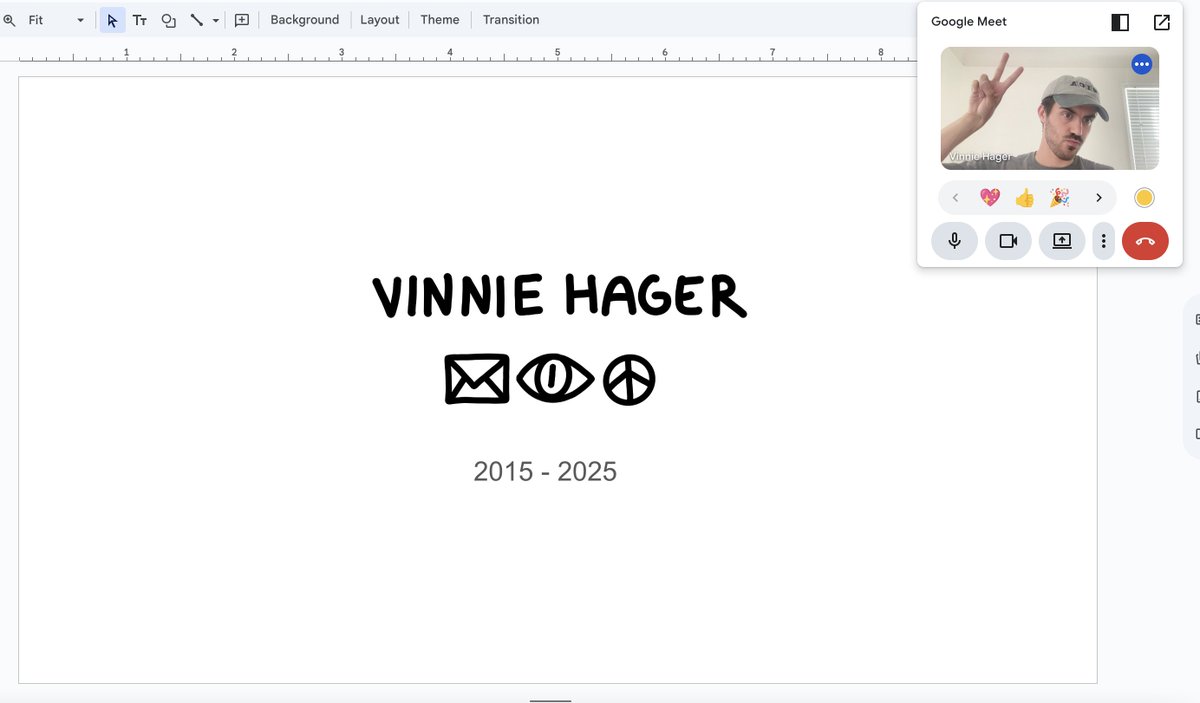Mute the microphone in Google Meet
The width and height of the screenshot is (1200, 703).
(x=954, y=241)
